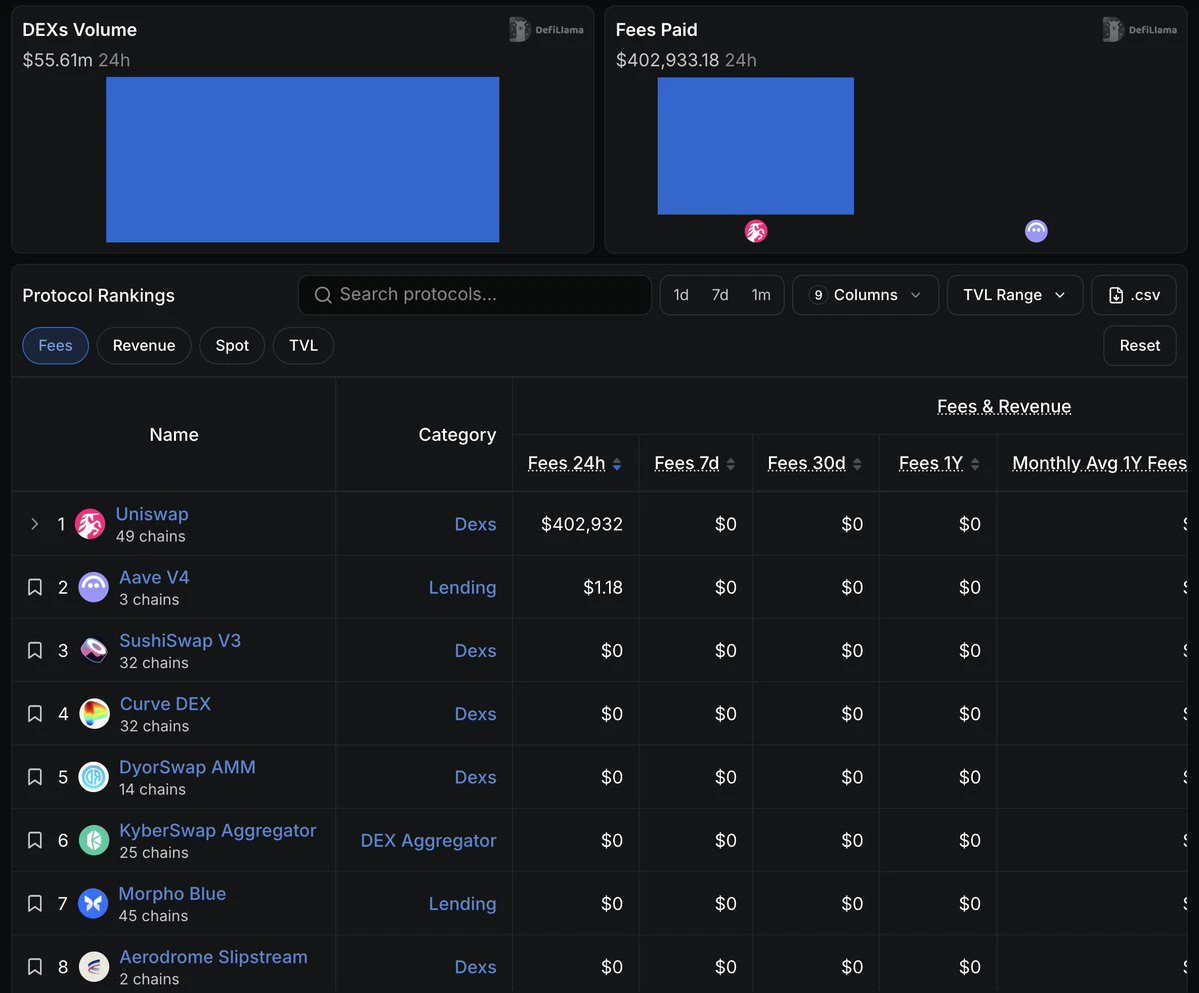Bookmark the DyorSwap AMM protocol

(34, 777)
